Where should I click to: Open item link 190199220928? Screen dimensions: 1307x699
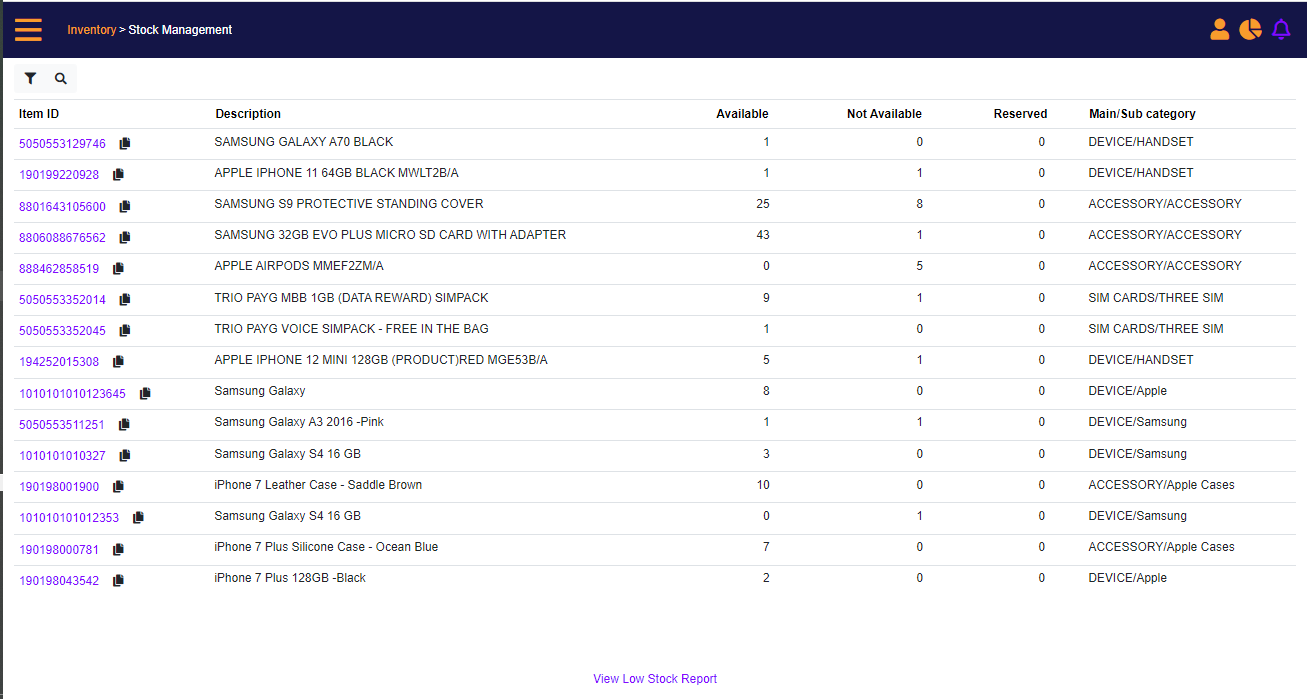click(59, 175)
